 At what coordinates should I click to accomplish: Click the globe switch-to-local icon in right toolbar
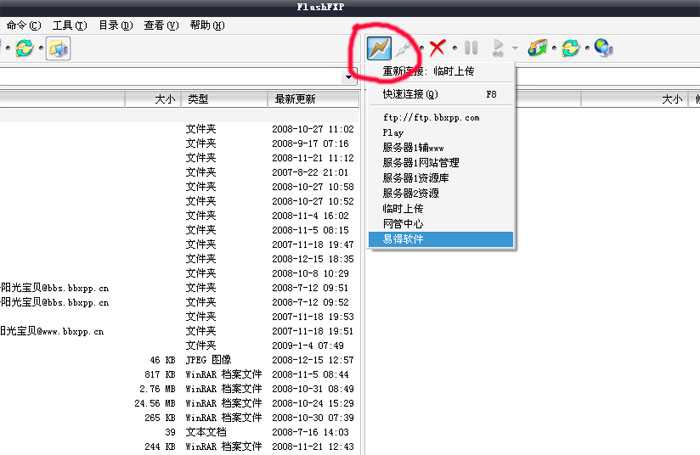[x=604, y=48]
